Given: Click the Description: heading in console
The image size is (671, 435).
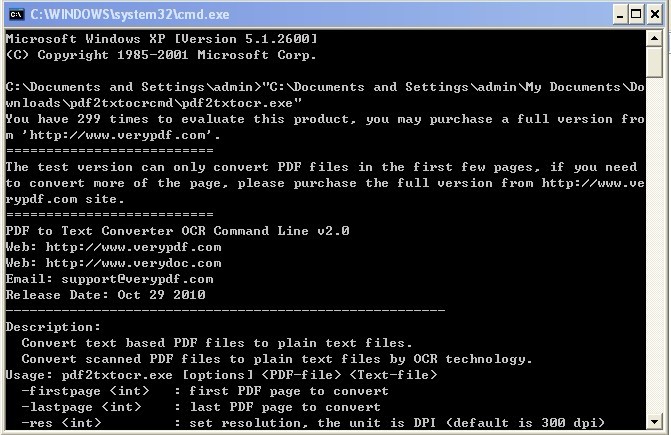Looking at the screenshot, I should click(x=53, y=327).
